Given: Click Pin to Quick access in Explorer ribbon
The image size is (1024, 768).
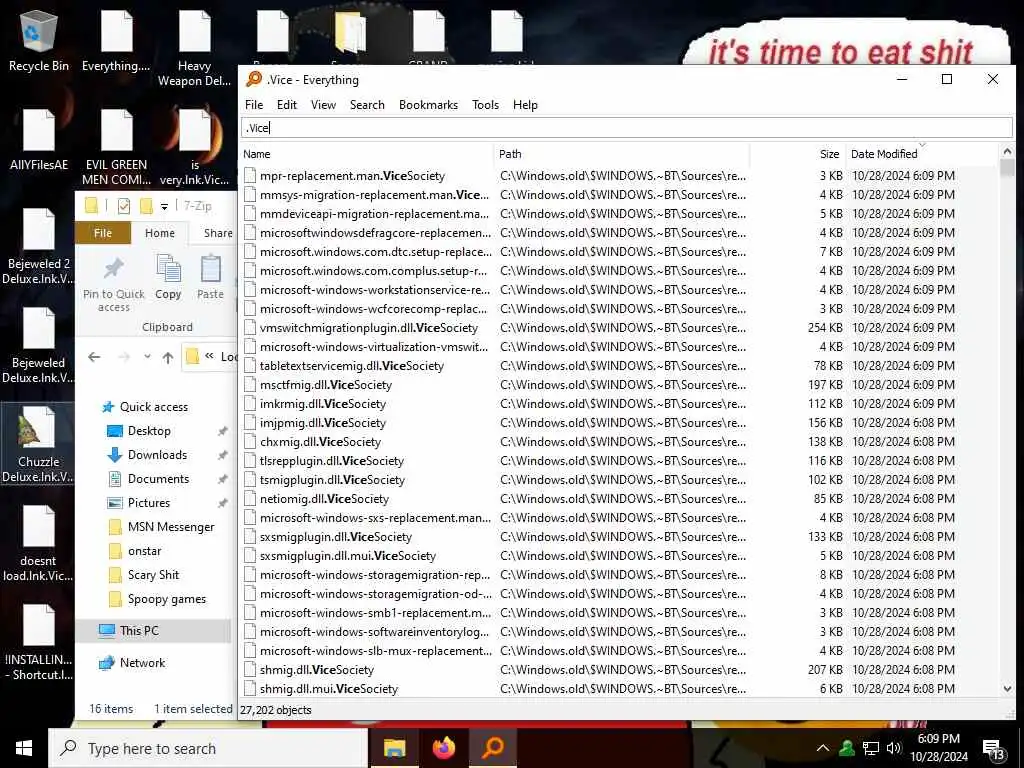Looking at the screenshot, I should [x=114, y=283].
